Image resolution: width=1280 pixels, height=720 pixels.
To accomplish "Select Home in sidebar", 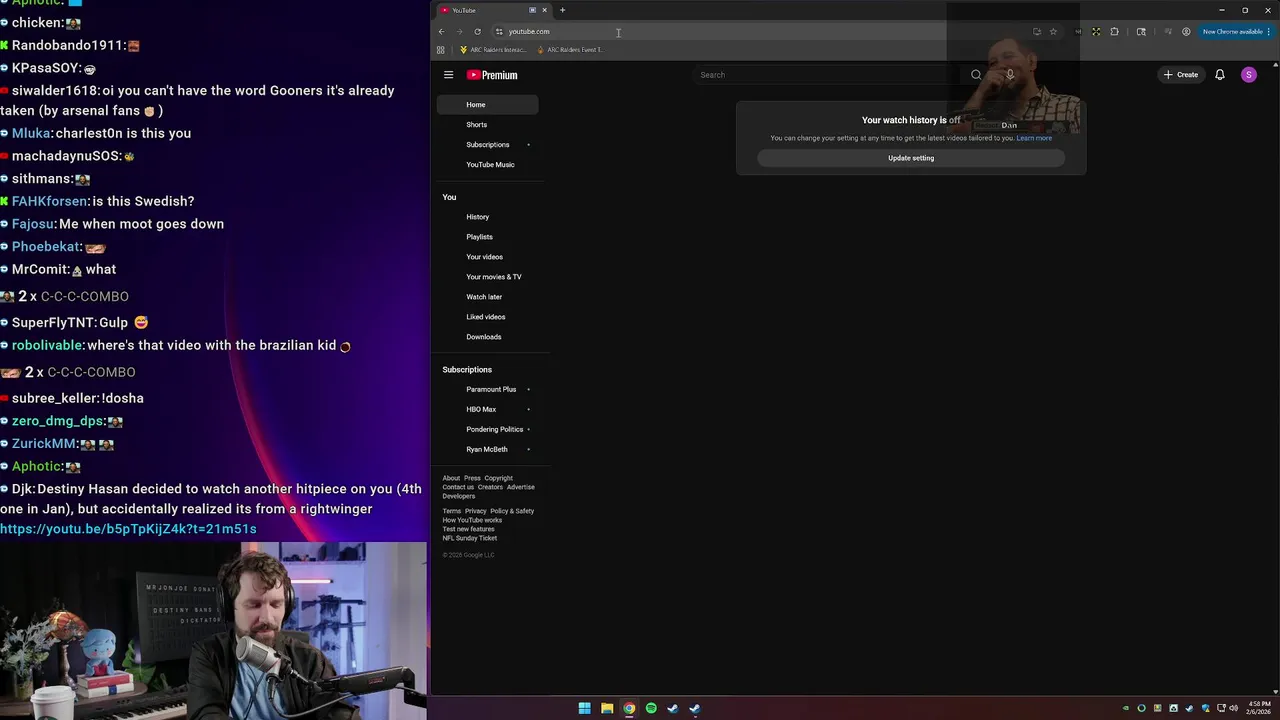I will (487, 104).
